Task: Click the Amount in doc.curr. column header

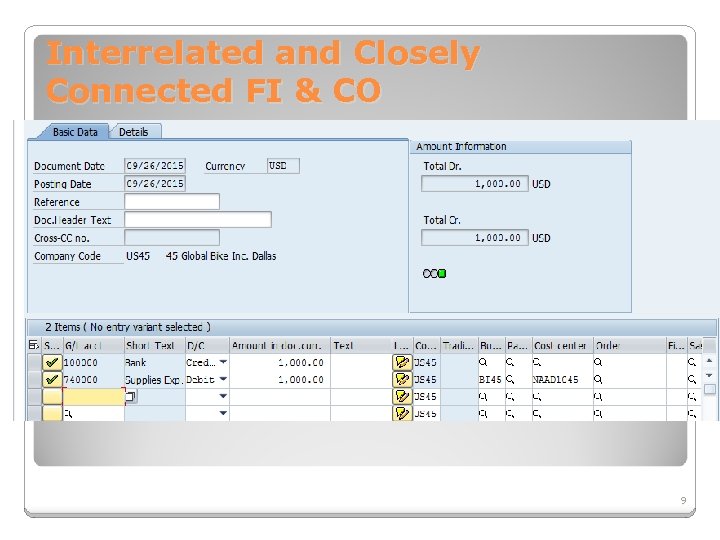Action: [x=280, y=345]
